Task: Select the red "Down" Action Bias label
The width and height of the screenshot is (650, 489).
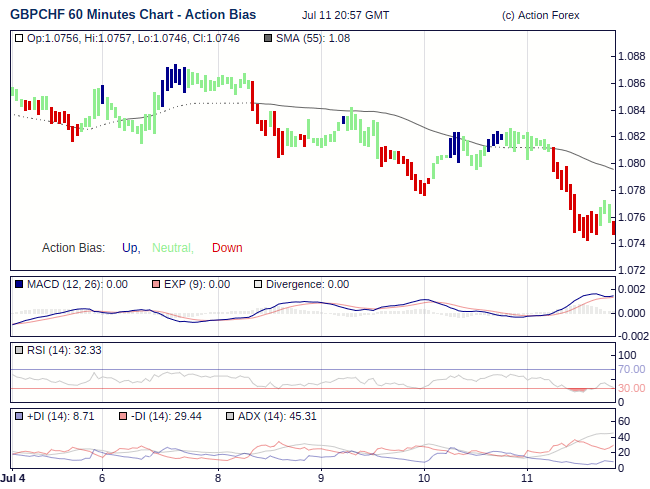Action: coord(227,248)
